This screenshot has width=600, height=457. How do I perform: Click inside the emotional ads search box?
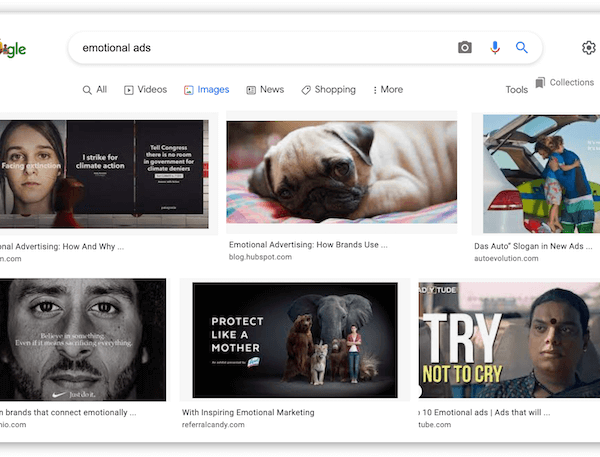pos(260,48)
